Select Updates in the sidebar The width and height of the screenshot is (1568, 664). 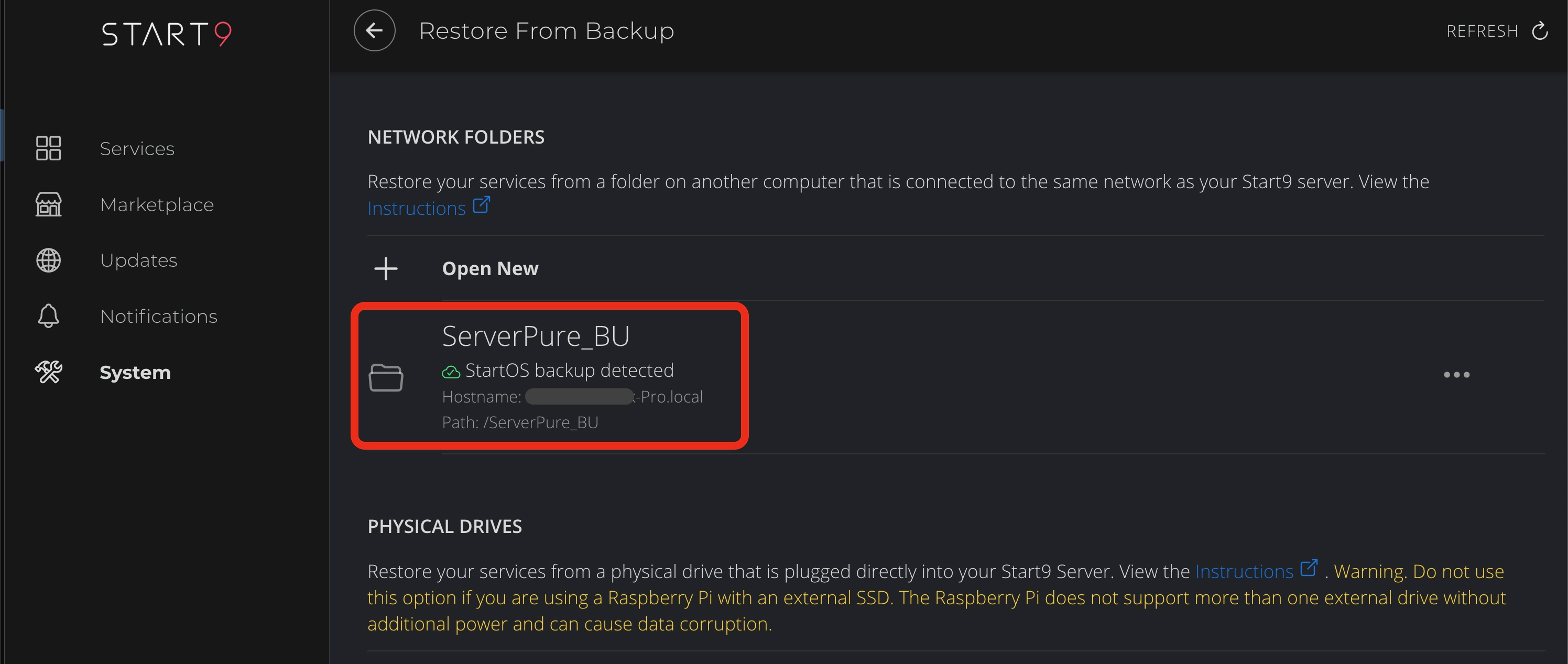coord(139,260)
